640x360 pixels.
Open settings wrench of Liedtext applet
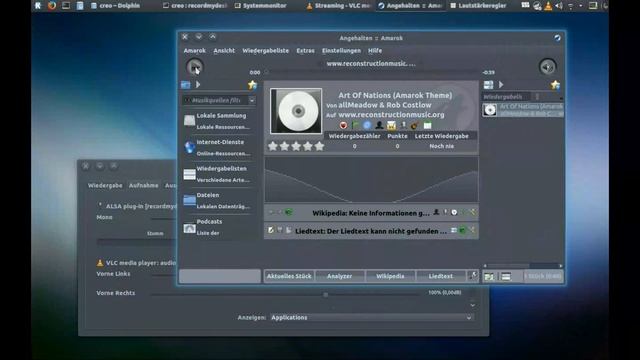pos(473,231)
